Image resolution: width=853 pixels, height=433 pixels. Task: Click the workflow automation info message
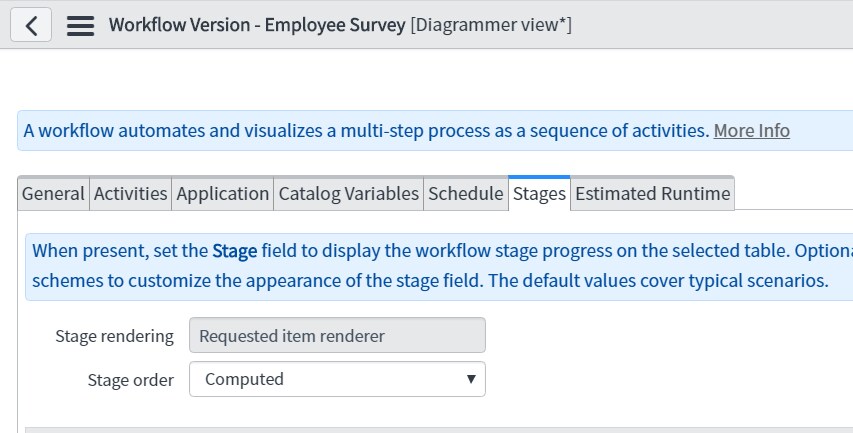pyautogui.click(x=366, y=131)
